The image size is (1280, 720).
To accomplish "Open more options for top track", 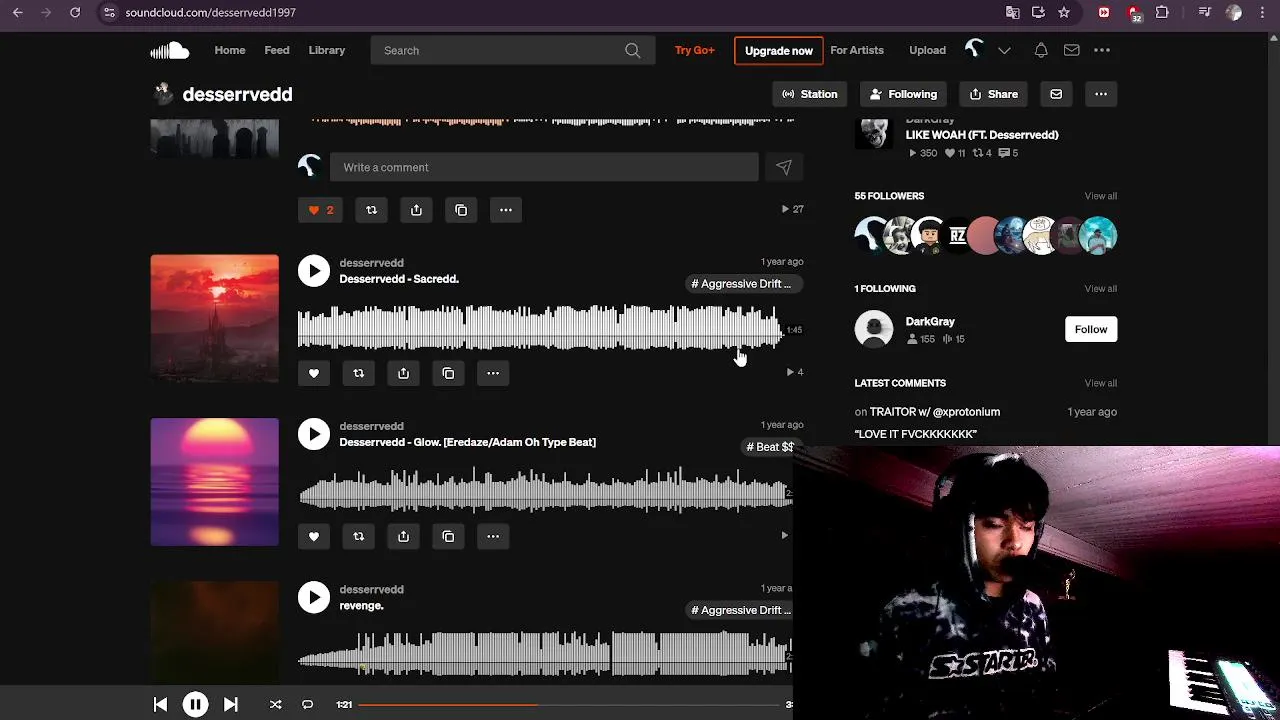I will coord(506,210).
